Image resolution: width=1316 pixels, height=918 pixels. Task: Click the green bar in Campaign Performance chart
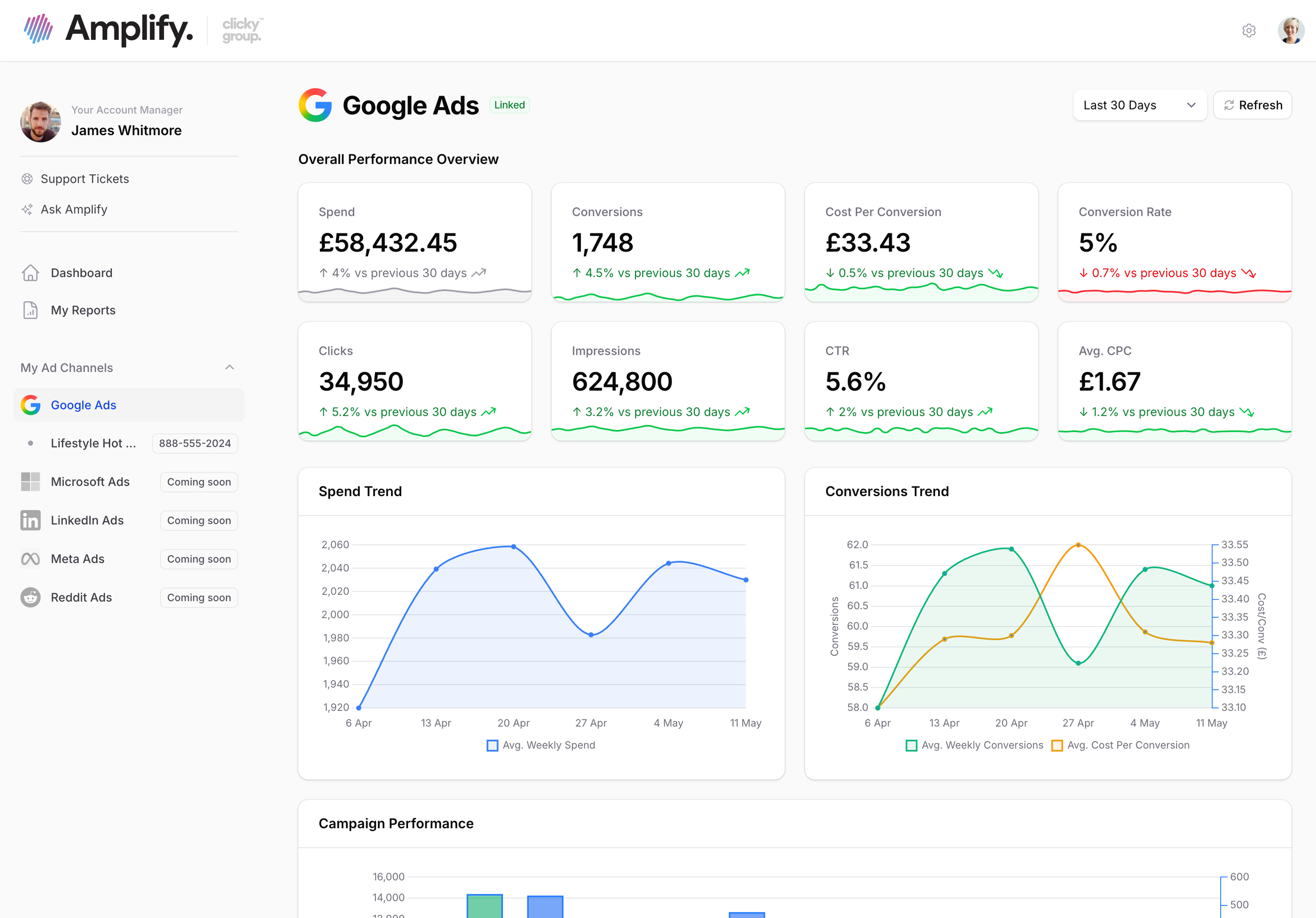tap(485, 906)
